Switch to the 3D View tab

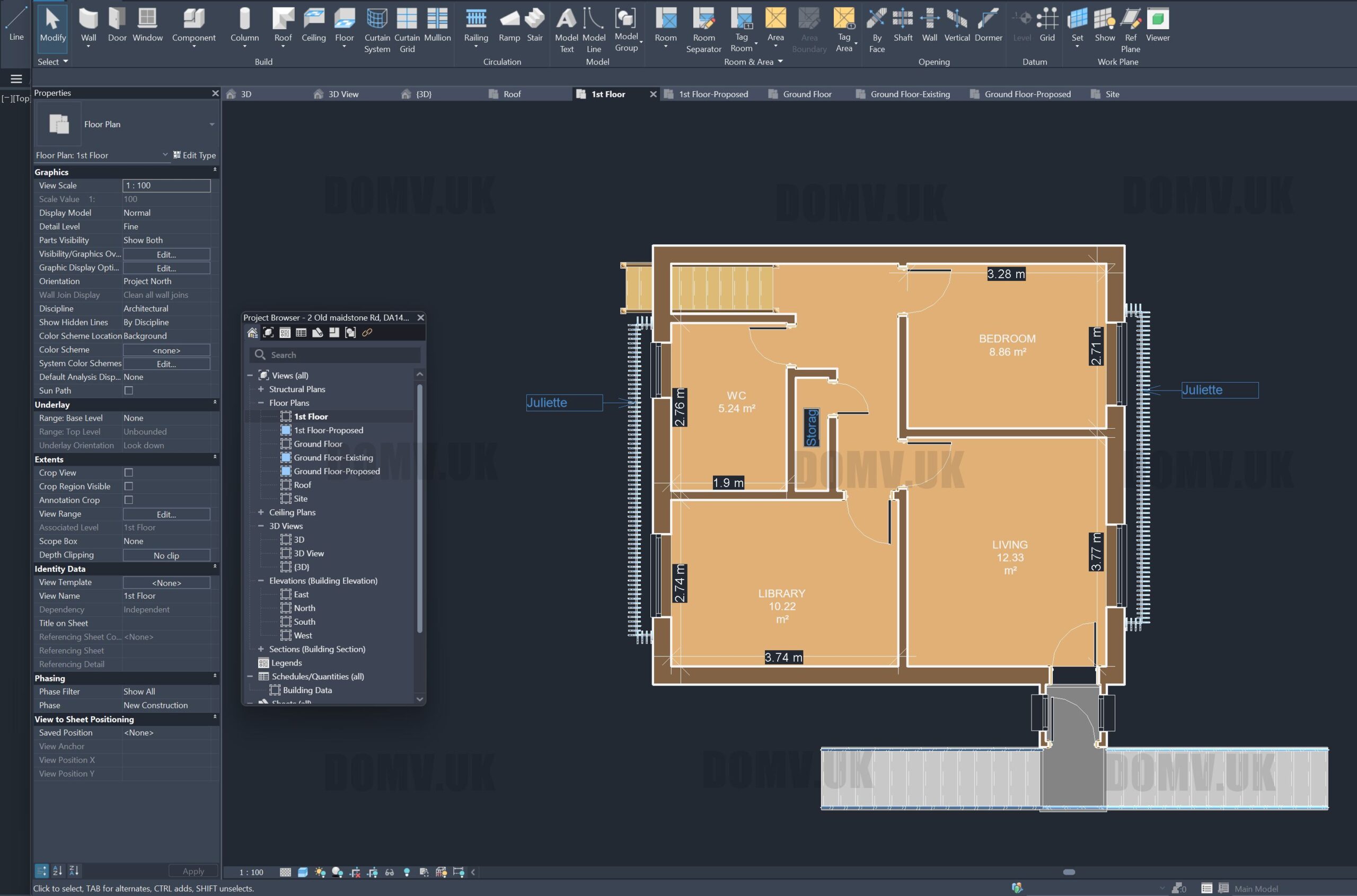(x=343, y=94)
